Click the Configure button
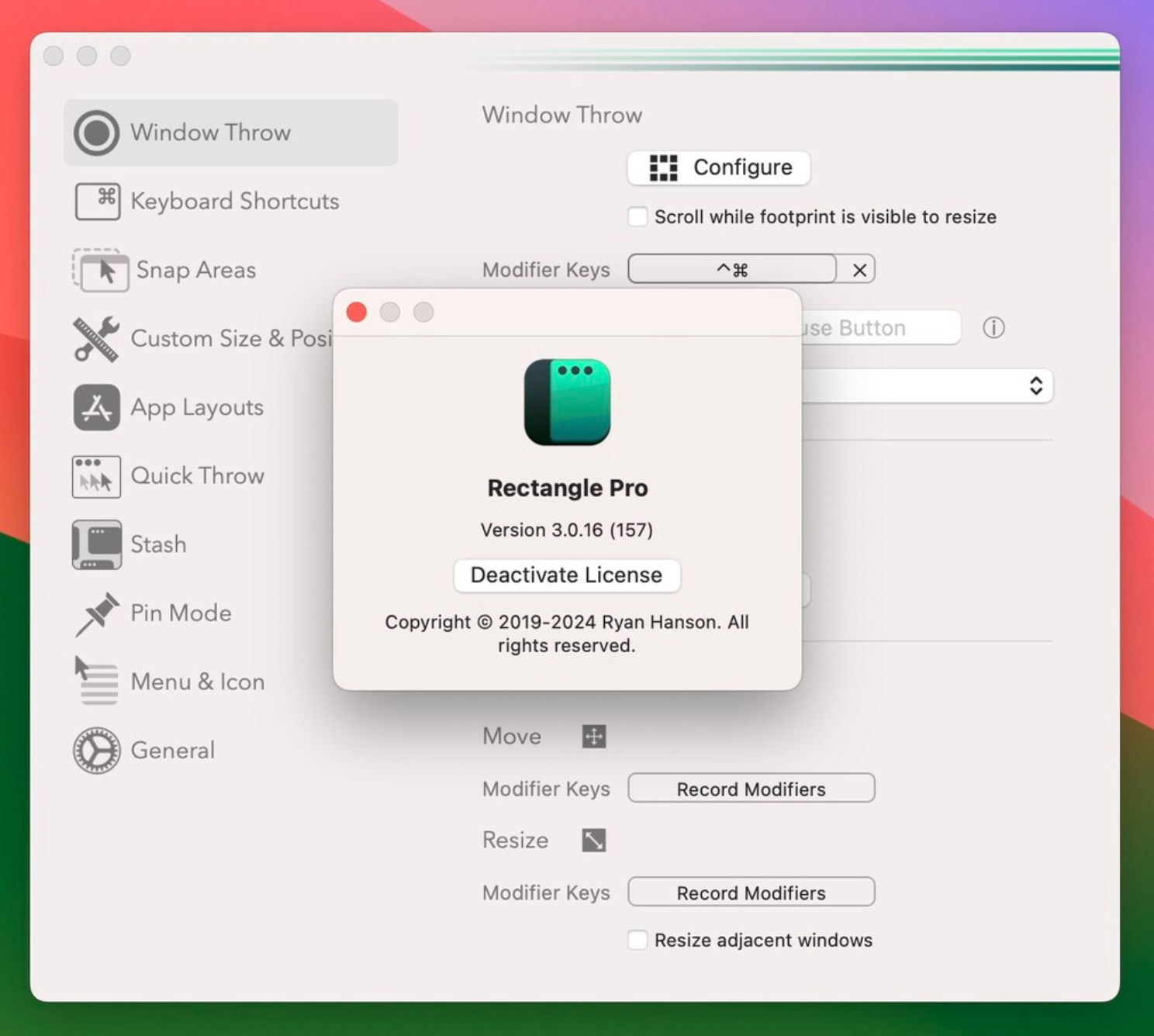The height and width of the screenshot is (1036, 1154). (719, 167)
